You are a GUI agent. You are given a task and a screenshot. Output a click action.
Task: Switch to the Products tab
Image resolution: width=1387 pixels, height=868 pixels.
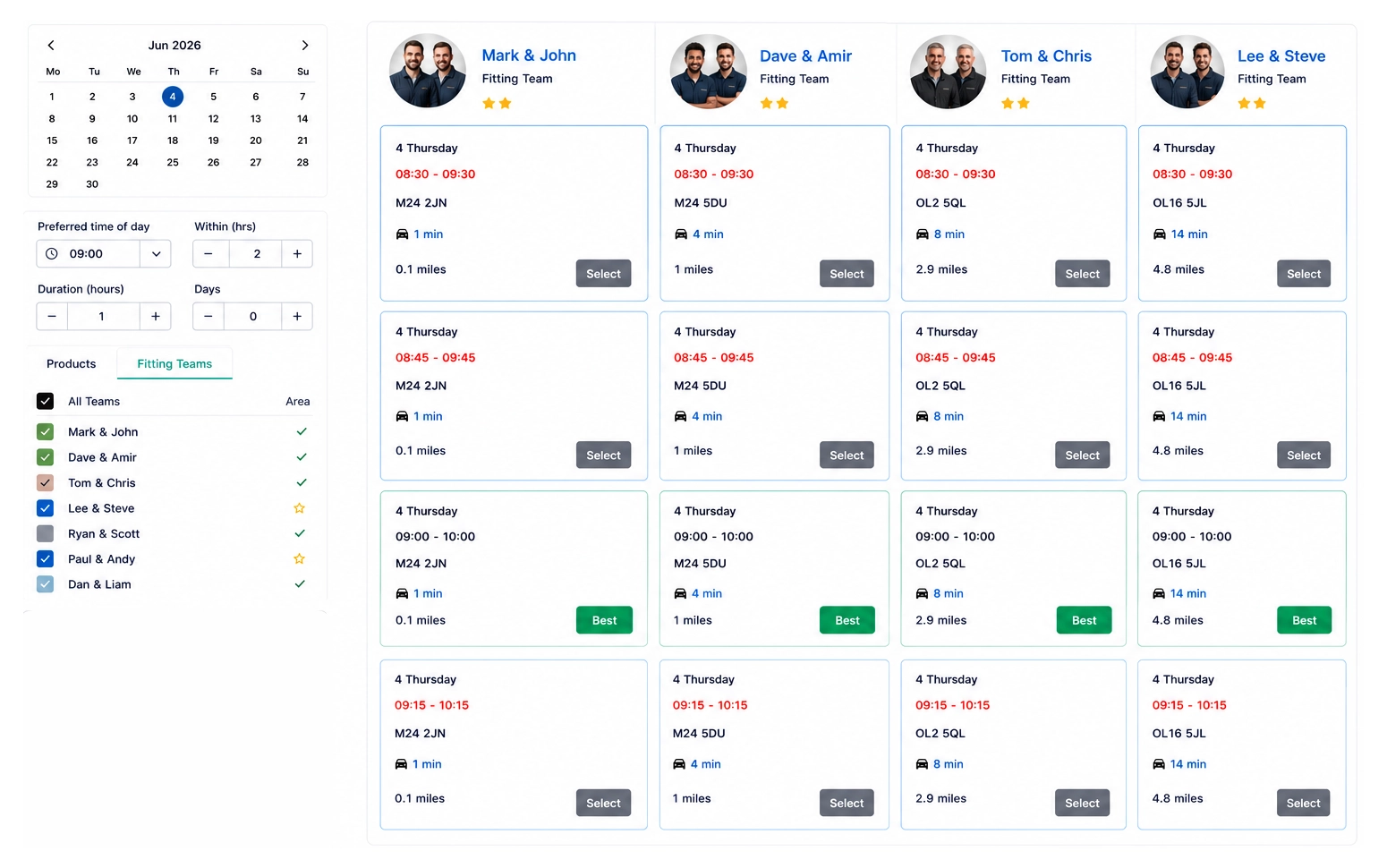click(x=72, y=364)
